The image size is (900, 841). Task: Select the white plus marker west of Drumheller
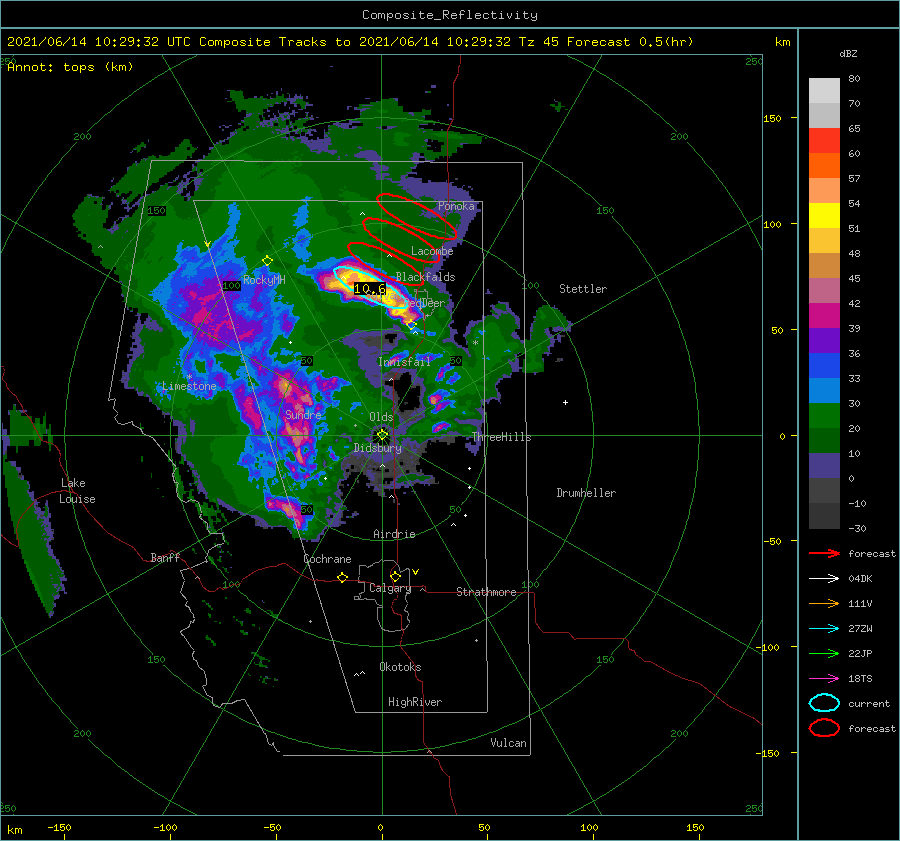click(x=565, y=402)
